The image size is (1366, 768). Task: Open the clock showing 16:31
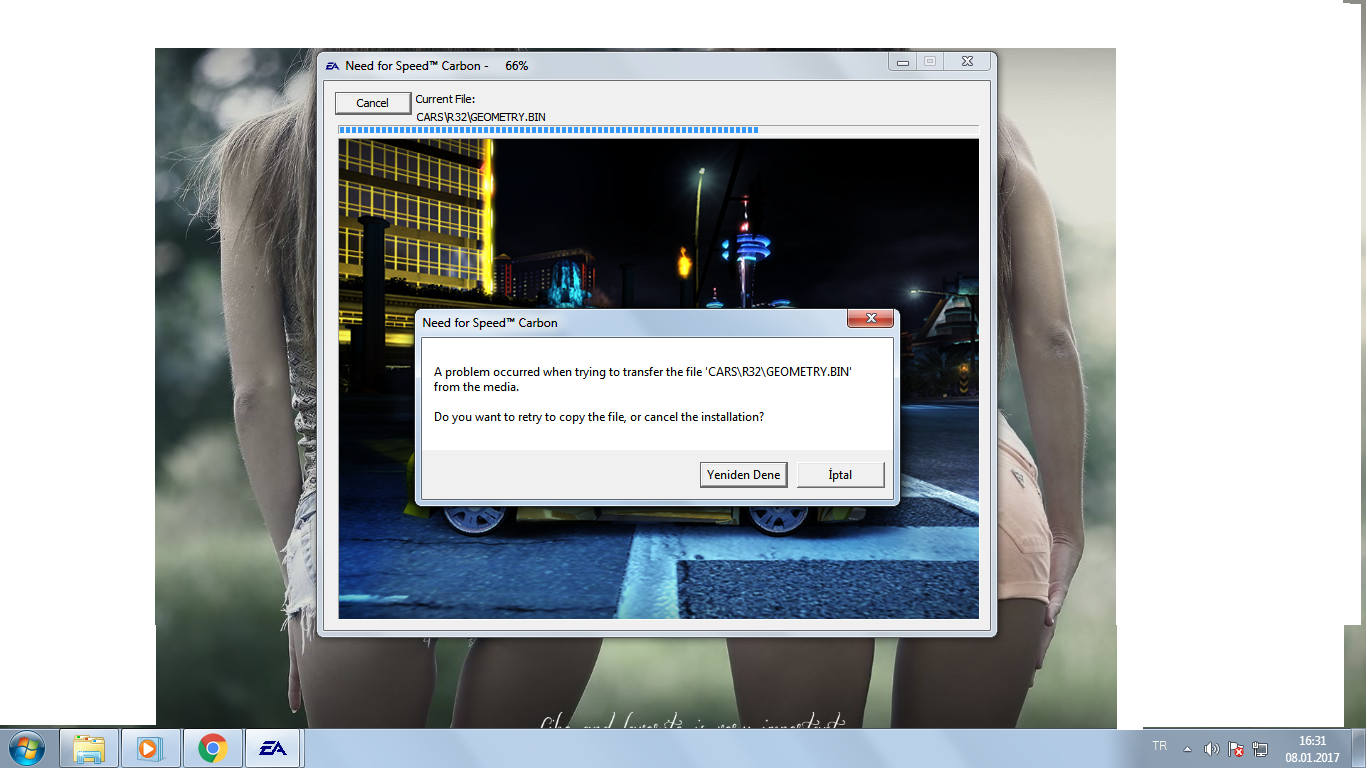point(1312,749)
